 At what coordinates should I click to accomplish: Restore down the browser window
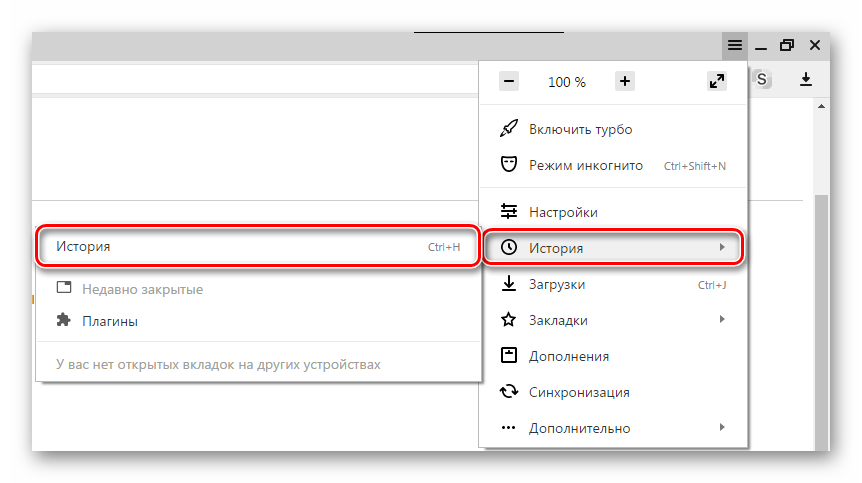tap(787, 45)
